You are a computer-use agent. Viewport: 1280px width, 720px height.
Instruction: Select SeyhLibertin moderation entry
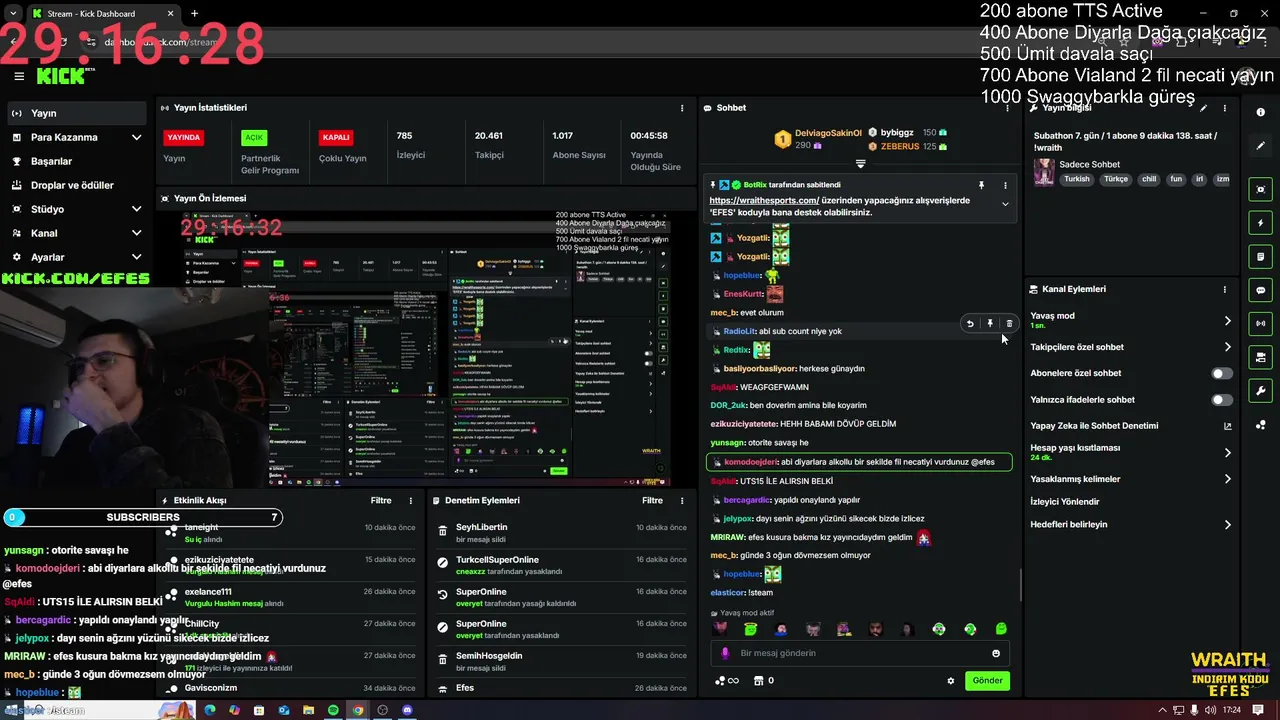[x=561, y=532]
